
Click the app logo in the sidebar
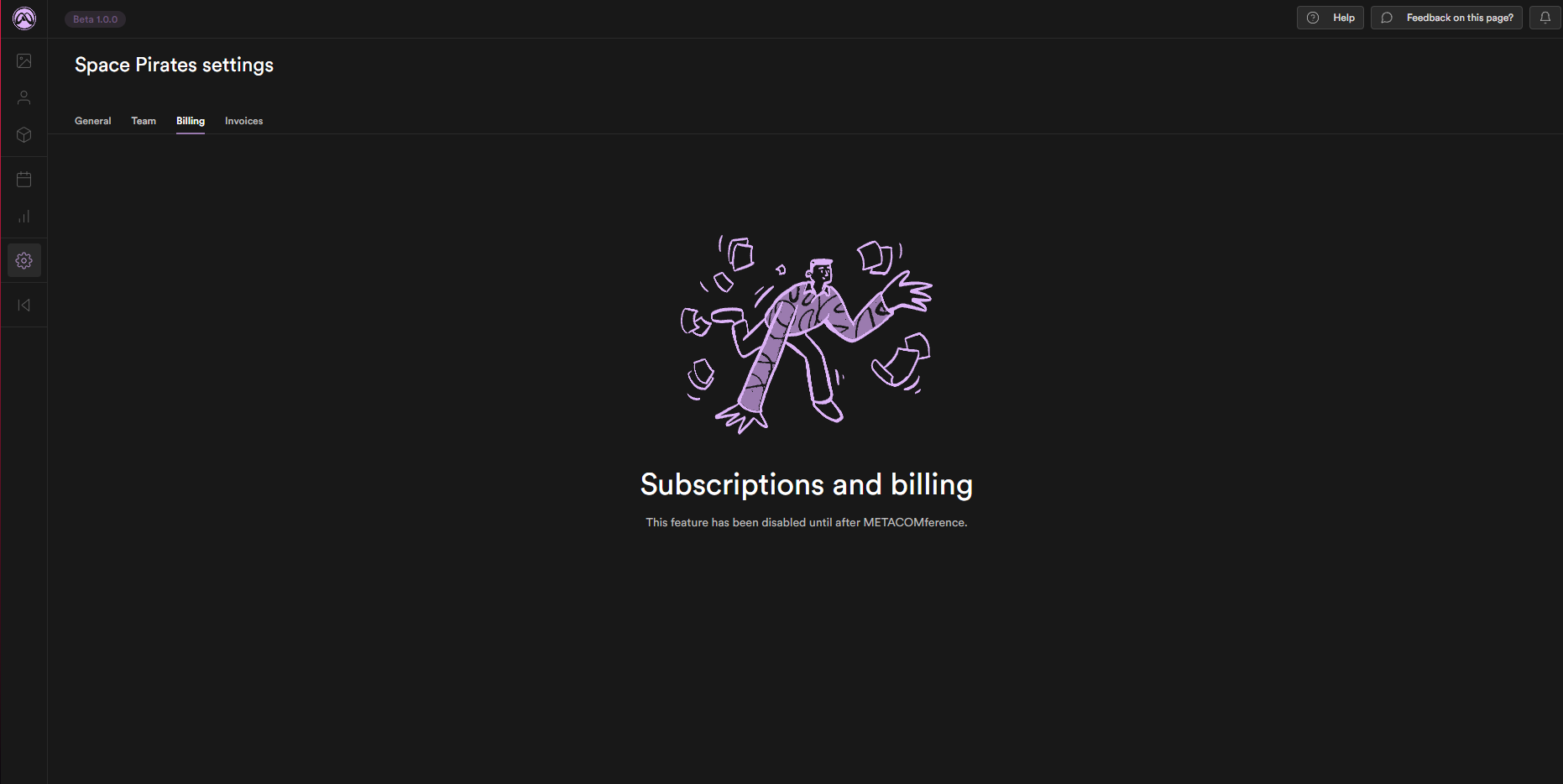pos(24,18)
